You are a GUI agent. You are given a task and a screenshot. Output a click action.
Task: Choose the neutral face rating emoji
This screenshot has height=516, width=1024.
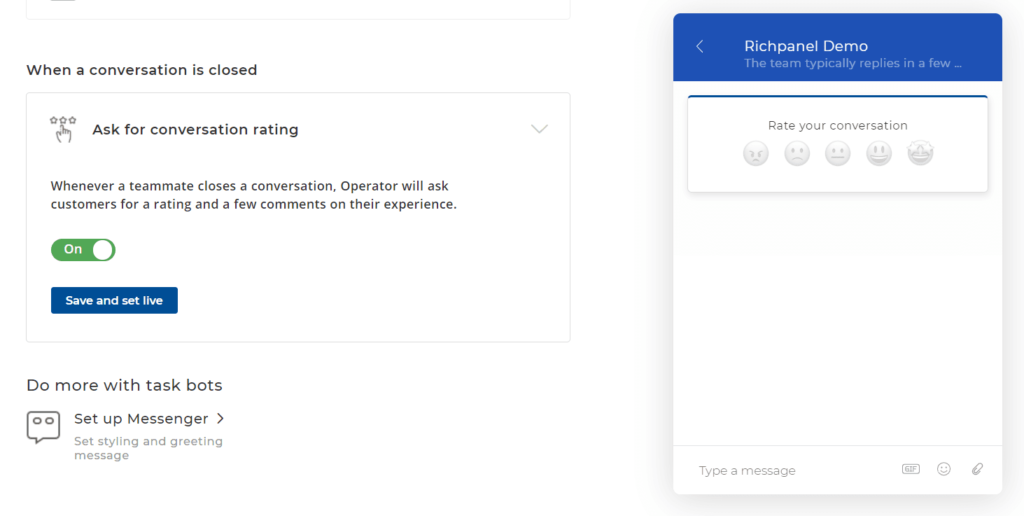(838, 154)
